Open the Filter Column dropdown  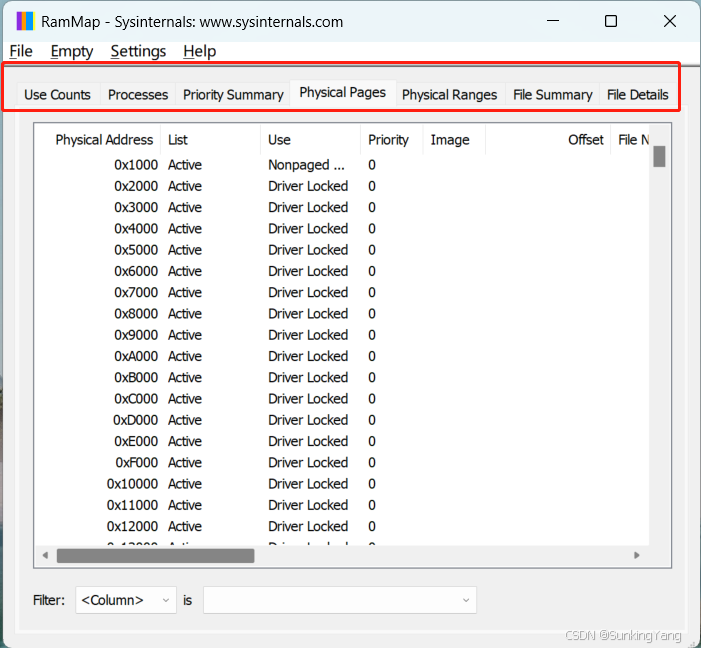pos(126,600)
